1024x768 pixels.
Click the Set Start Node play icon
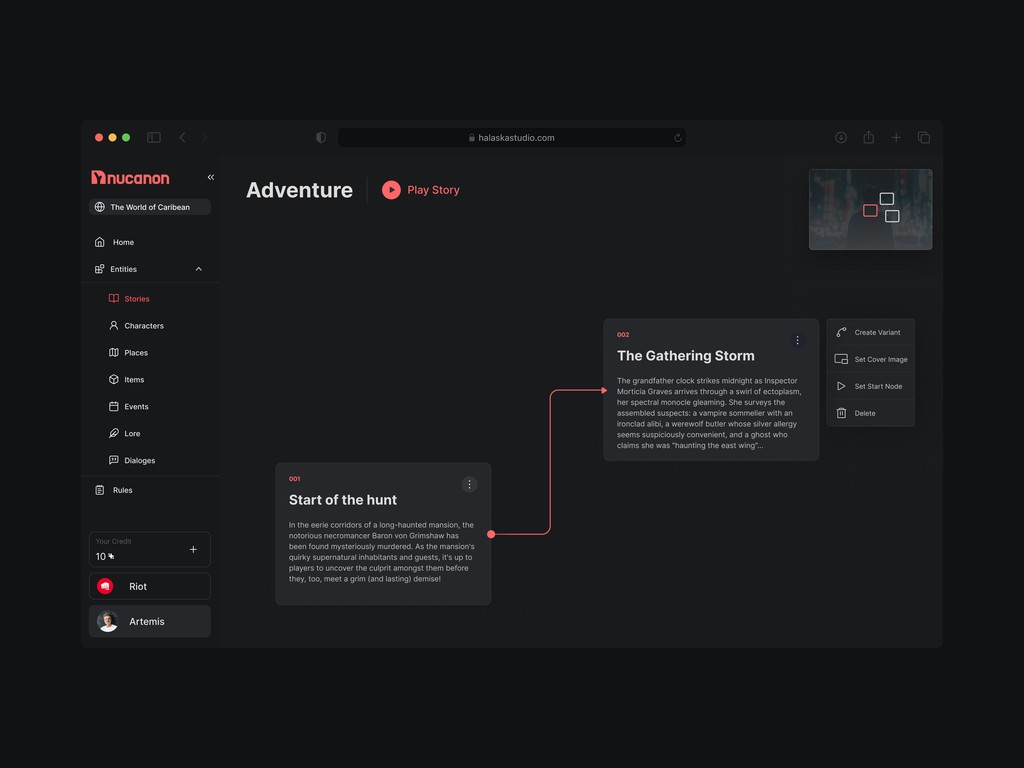(841, 386)
